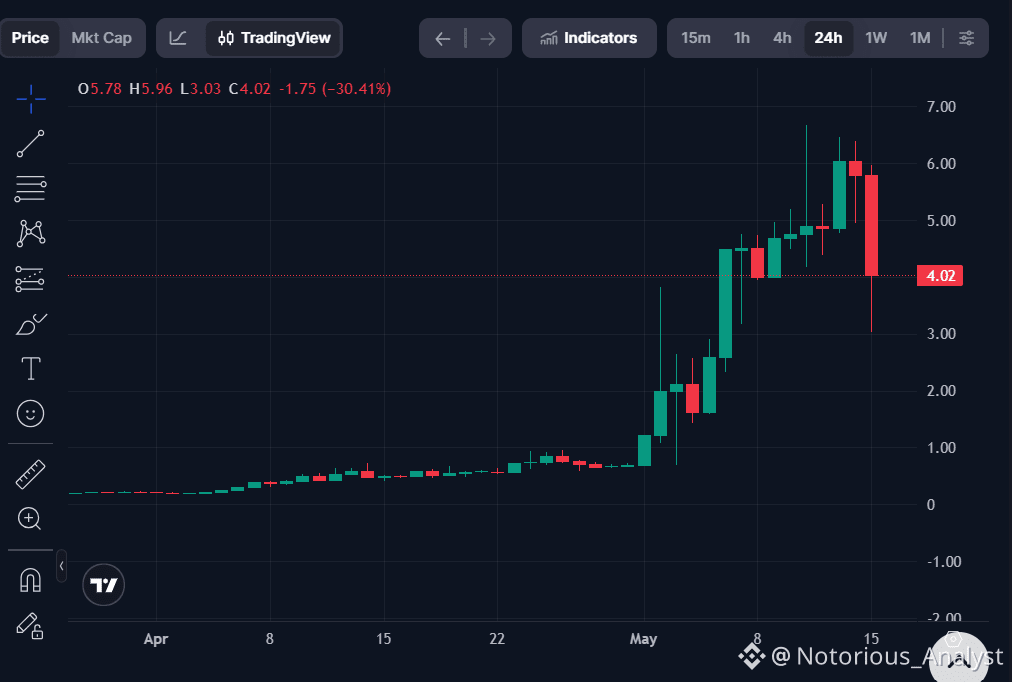Open the Indicators menu

click(x=589, y=38)
